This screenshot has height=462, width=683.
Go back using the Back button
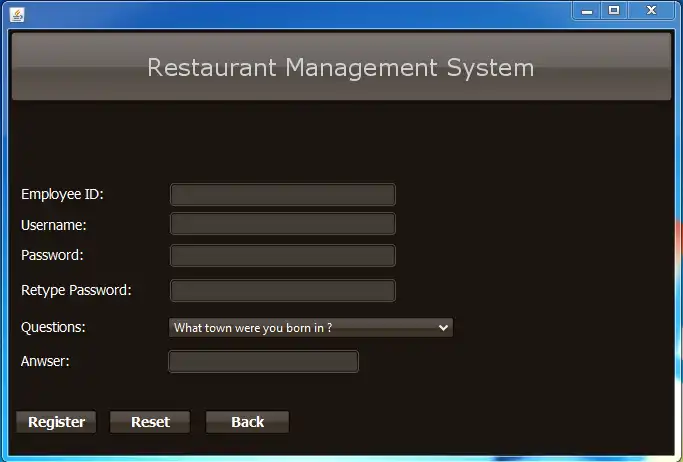[x=247, y=422]
